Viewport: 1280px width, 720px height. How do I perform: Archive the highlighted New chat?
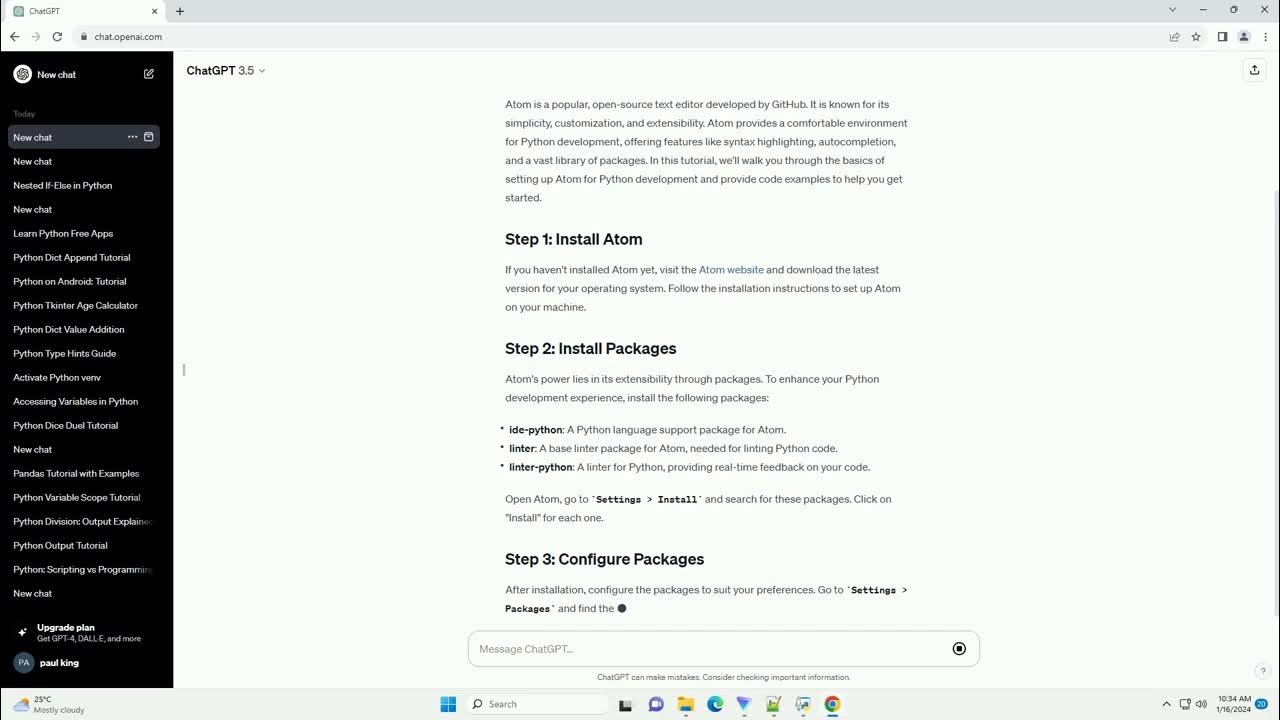click(x=149, y=137)
